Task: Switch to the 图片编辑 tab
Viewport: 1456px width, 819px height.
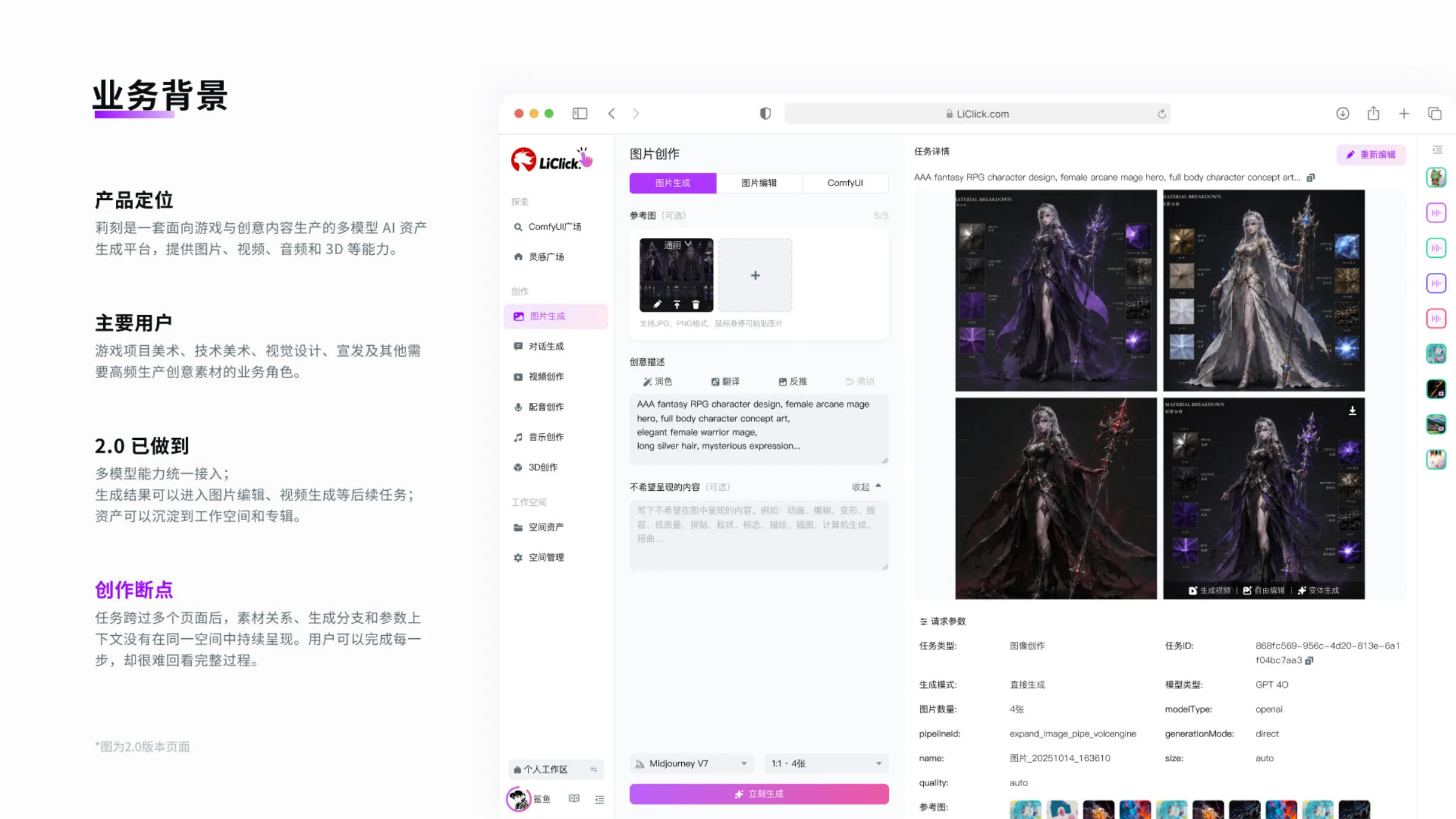Action: tap(759, 183)
